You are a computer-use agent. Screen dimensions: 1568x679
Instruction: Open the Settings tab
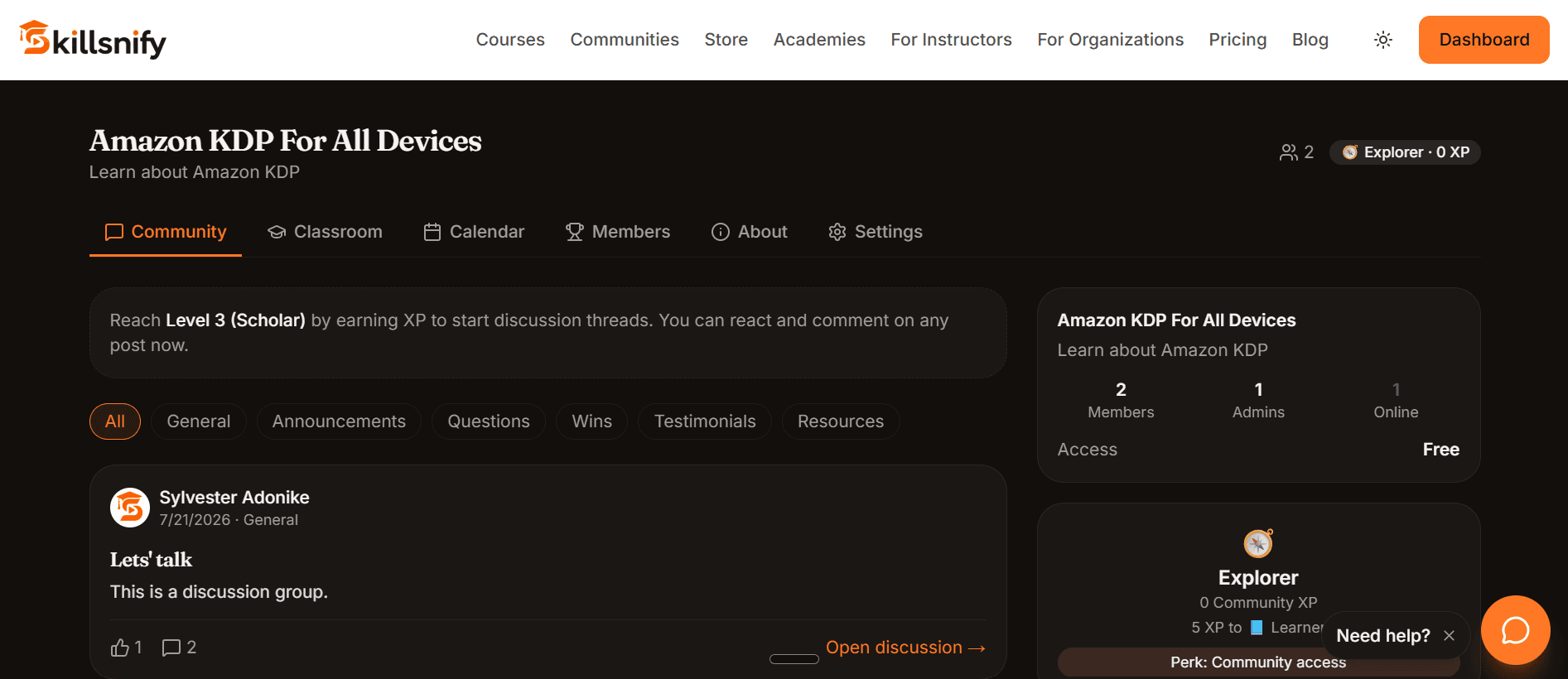876,232
